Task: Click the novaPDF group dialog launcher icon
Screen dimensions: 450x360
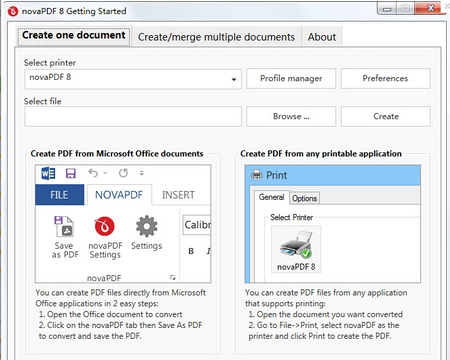Action: click(173, 277)
